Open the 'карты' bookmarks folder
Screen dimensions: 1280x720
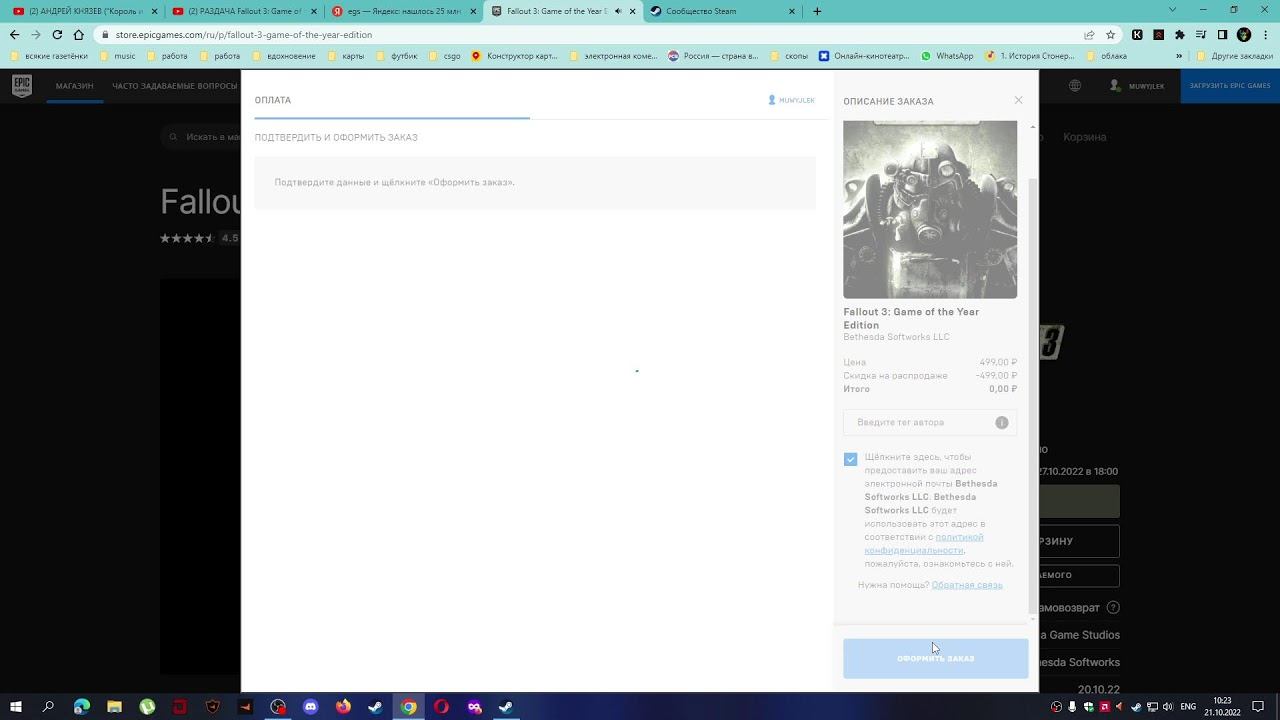pos(345,56)
